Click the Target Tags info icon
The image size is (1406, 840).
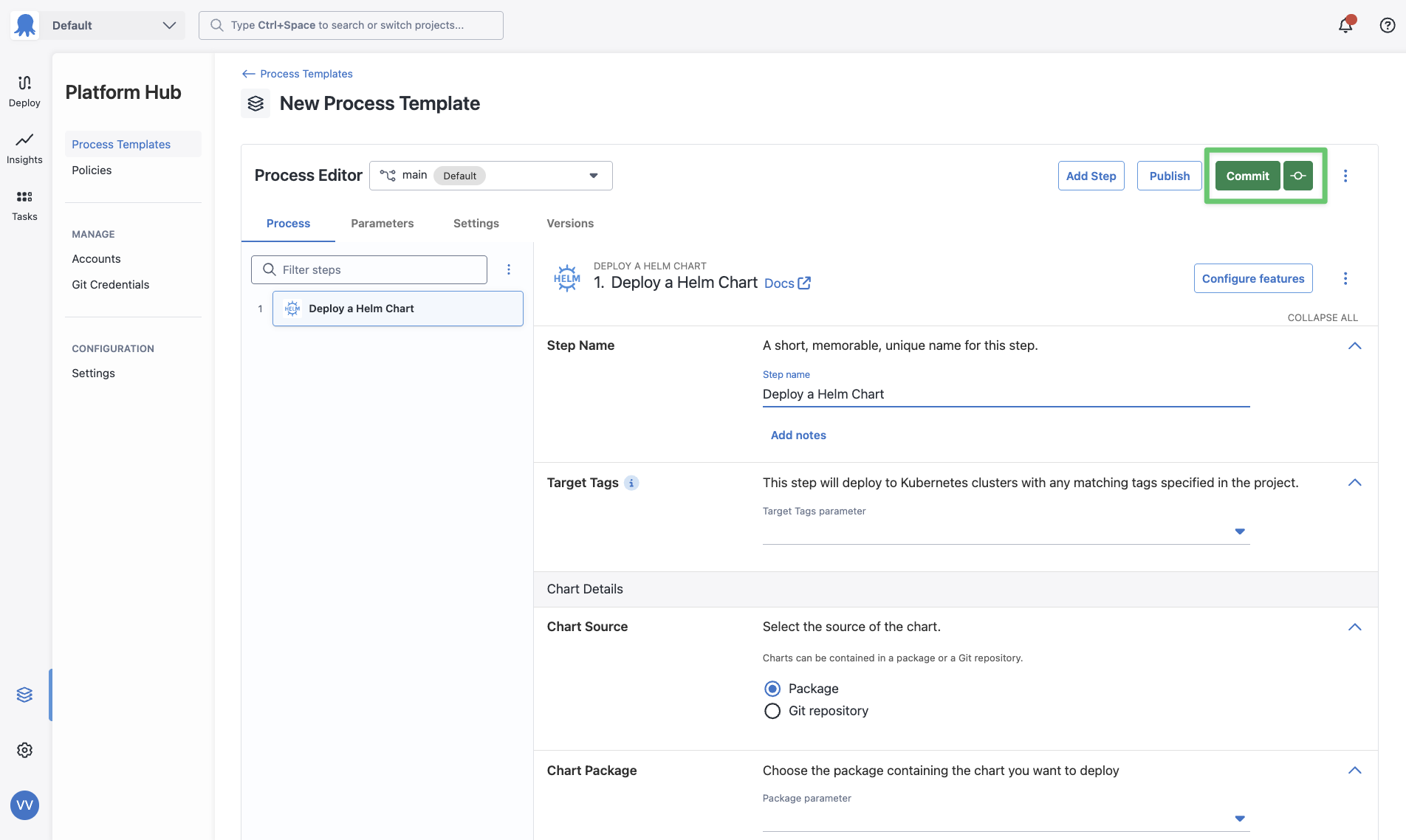[x=631, y=483]
